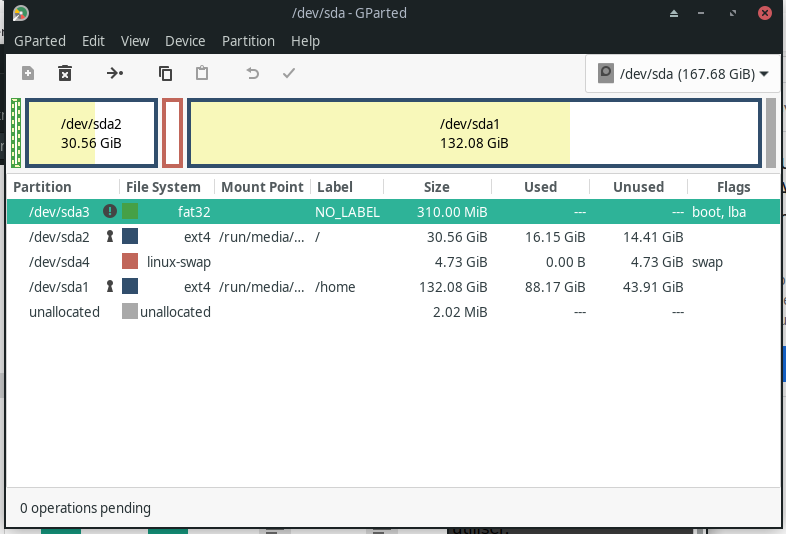Screen dimensions: 786x534
Task: Click the blue ext4 swatch on /dev/sda1 row
Action: 130,286
